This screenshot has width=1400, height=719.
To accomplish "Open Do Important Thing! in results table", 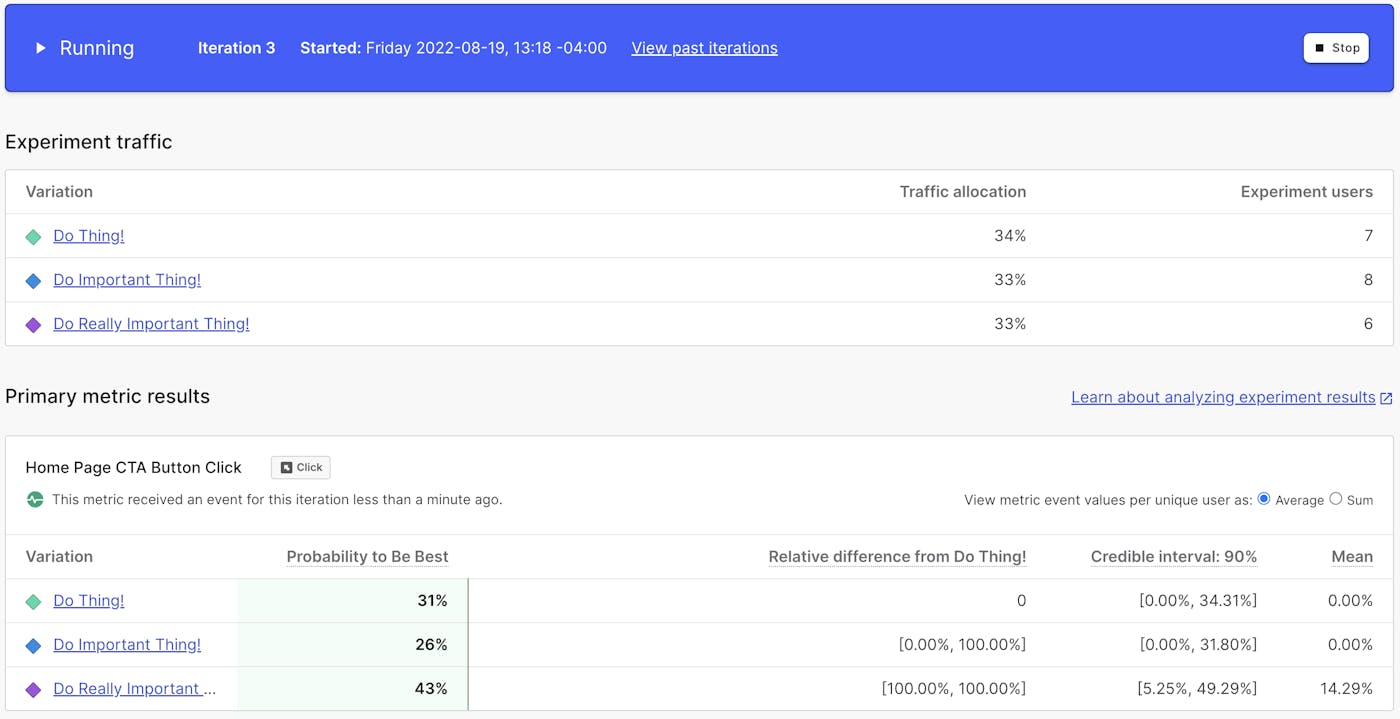I will (x=127, y=645).
